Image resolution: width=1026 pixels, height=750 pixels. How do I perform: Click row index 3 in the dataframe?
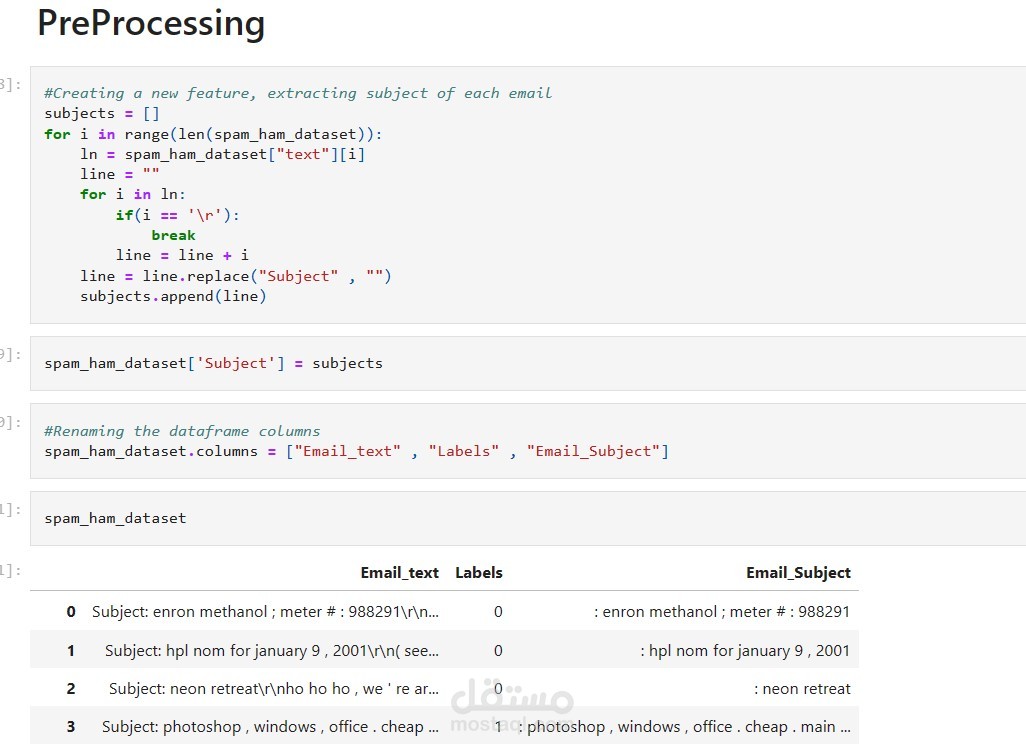coord(71,727)
